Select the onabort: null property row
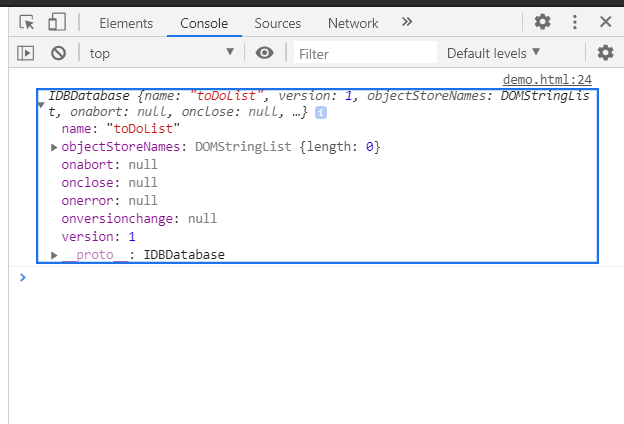This screenshot has width=624, height=424. pyautogui.click(x=109, y=164)
